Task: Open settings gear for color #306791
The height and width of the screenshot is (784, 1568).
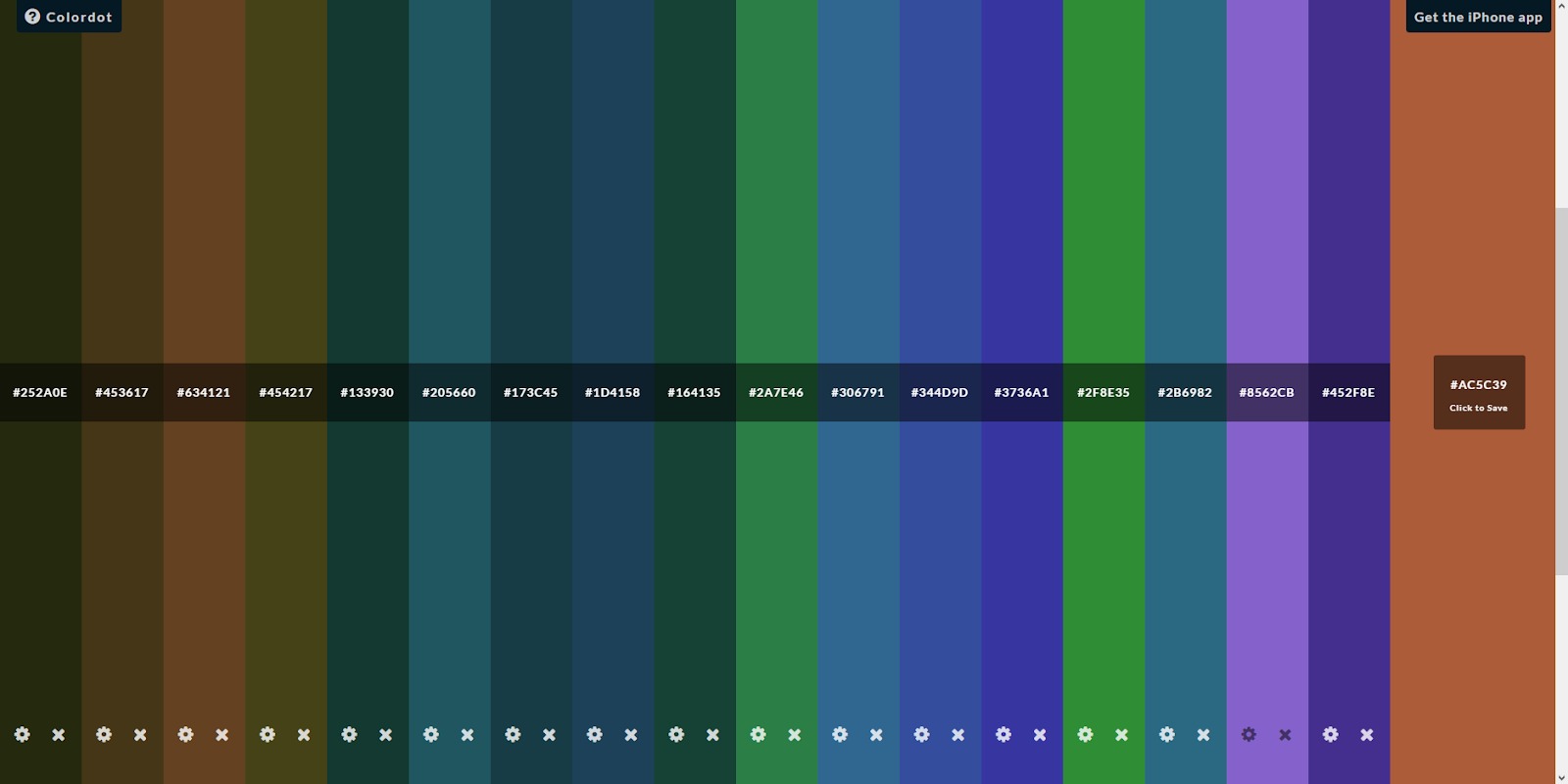Action: [x=840, y=734]
